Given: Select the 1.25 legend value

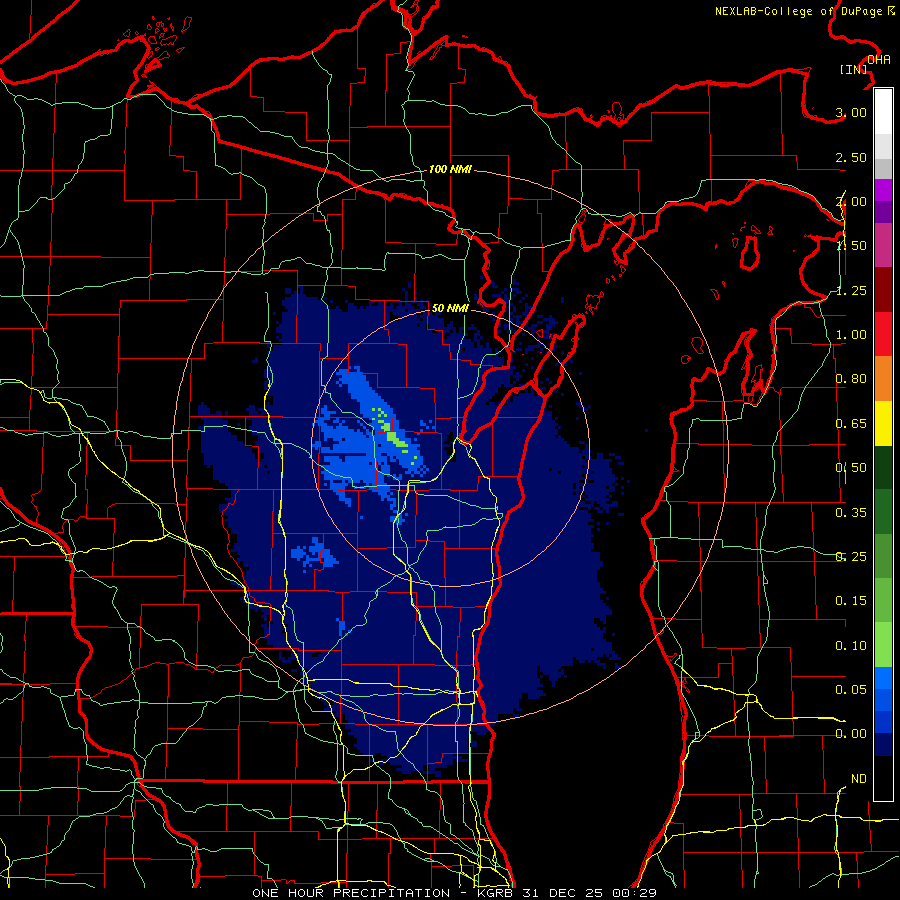Looking at the screenshot, I should (851, 290).
